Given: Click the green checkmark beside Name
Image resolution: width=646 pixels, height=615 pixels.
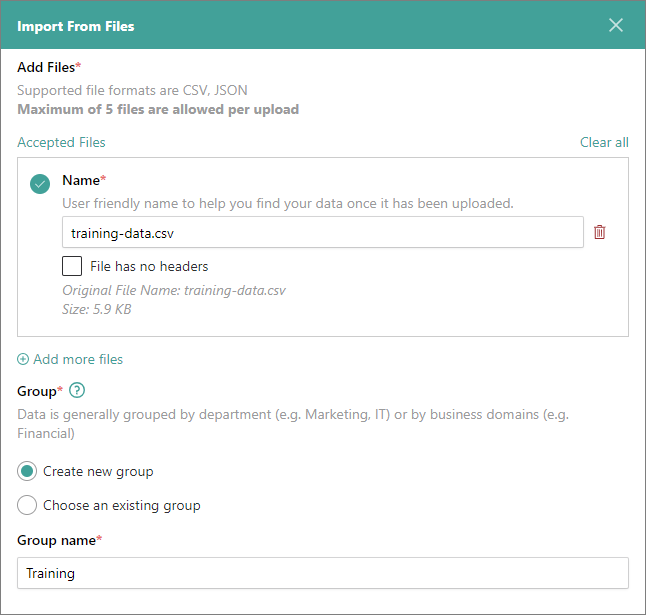Looking at the screenshot, I should (40, 183).
